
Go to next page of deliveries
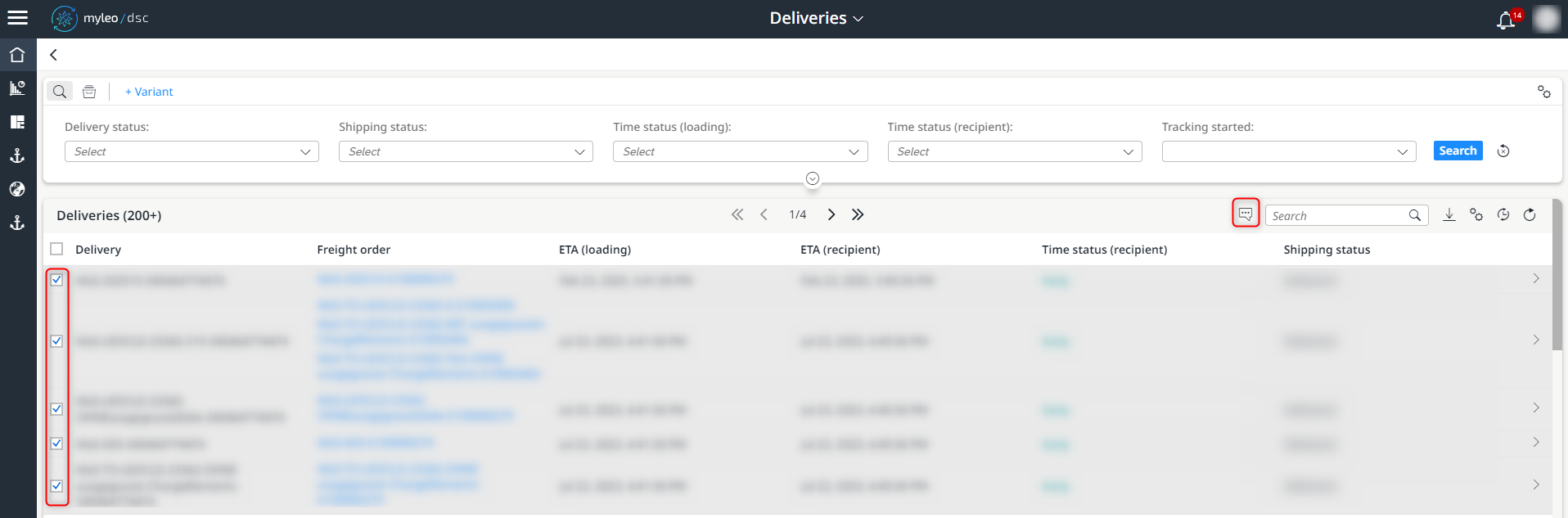coord(831,214)
